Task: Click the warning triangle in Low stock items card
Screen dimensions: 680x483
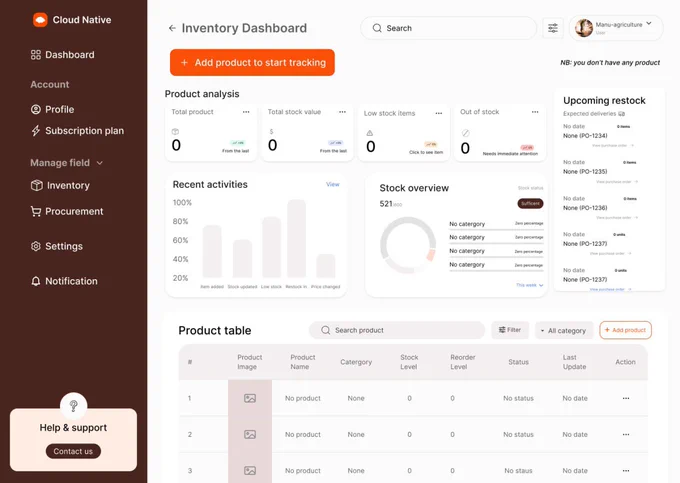Action: point(369,133)
